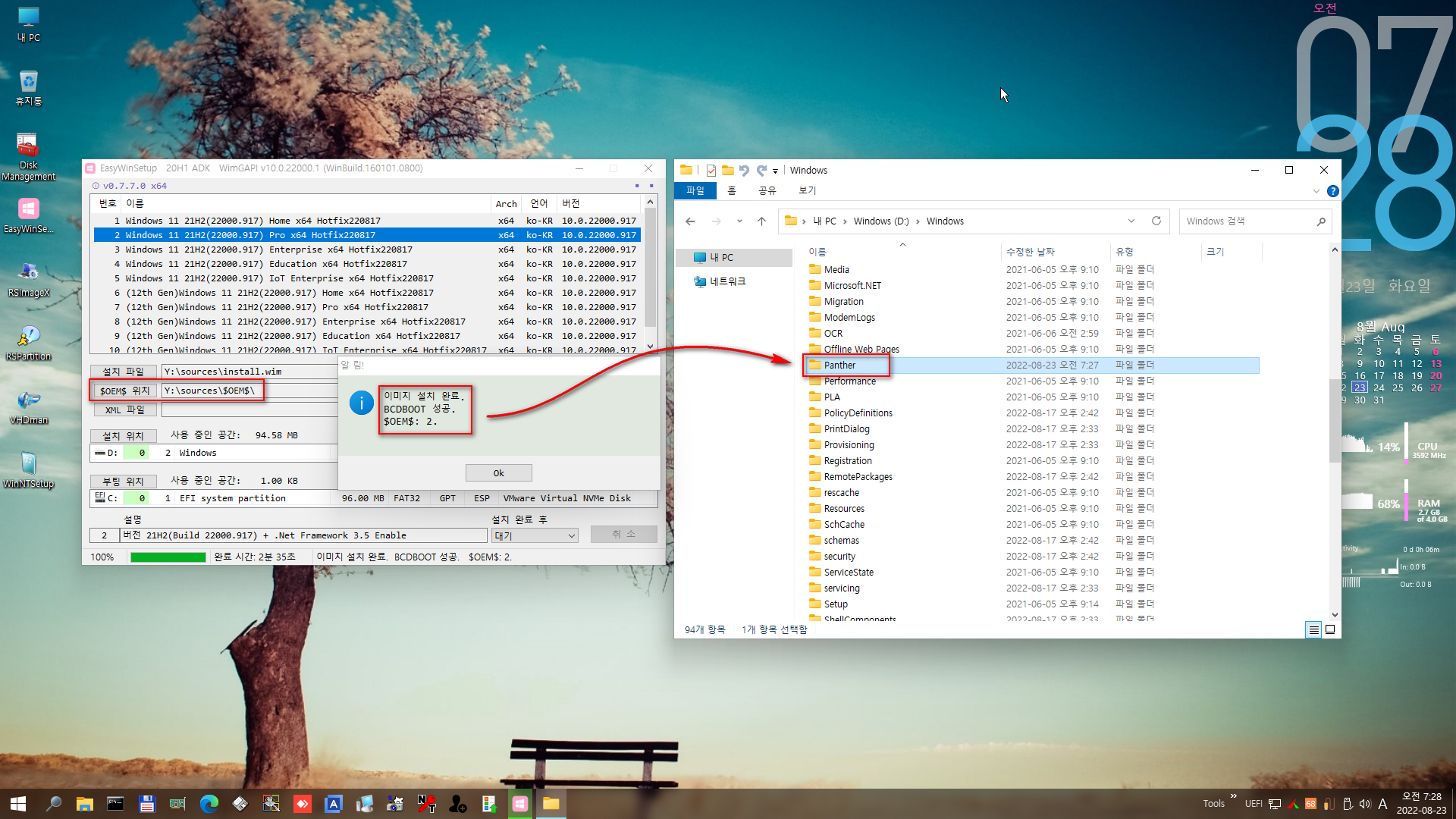
Task: Click the 설치 파일 browse button
Action: (x=123, y=372)
